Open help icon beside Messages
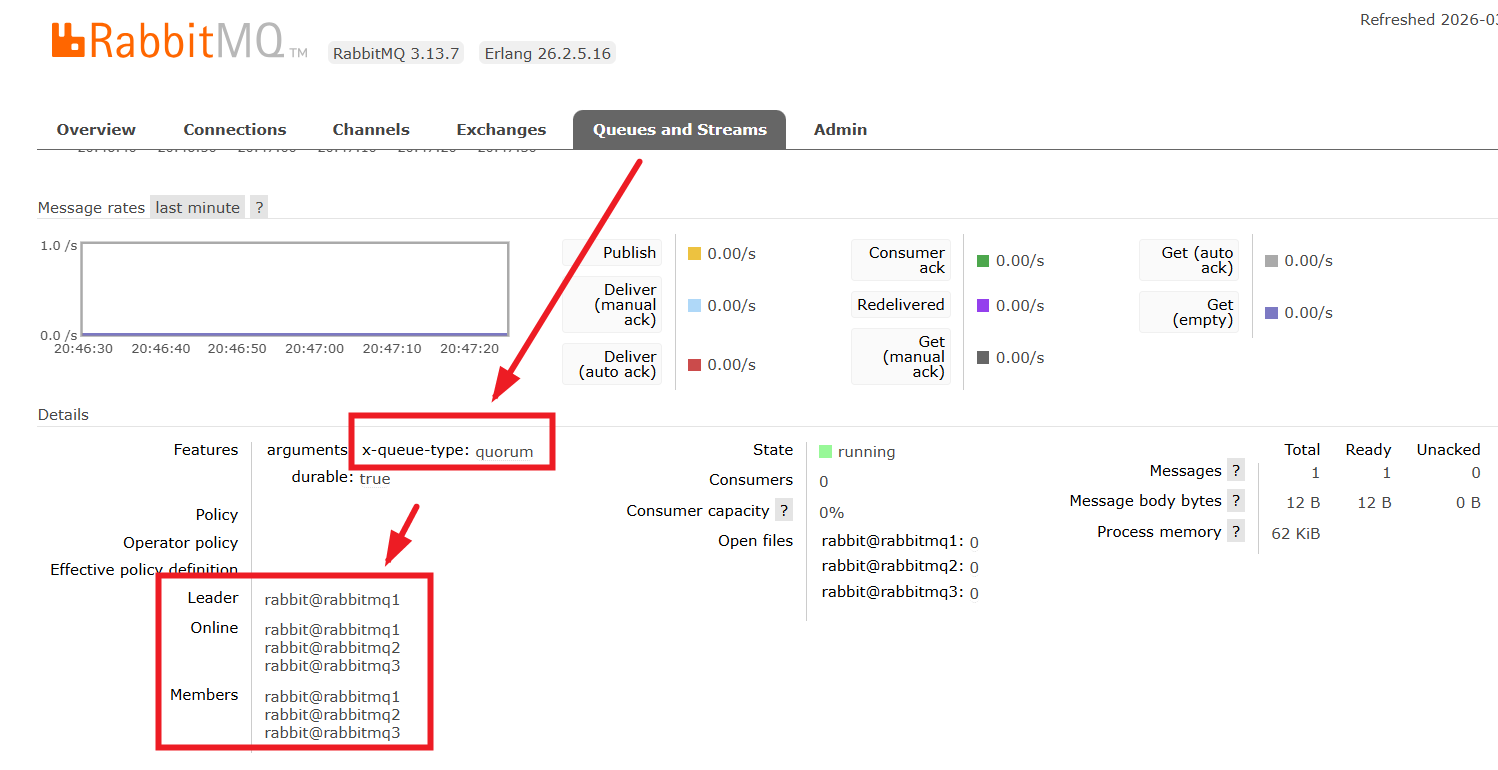Viewport: 1498px width, 770px height. click(1236, 471)
